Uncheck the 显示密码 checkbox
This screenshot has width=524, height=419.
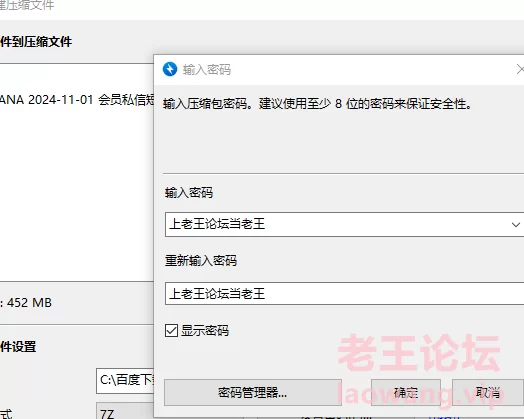tap(171, 331)
